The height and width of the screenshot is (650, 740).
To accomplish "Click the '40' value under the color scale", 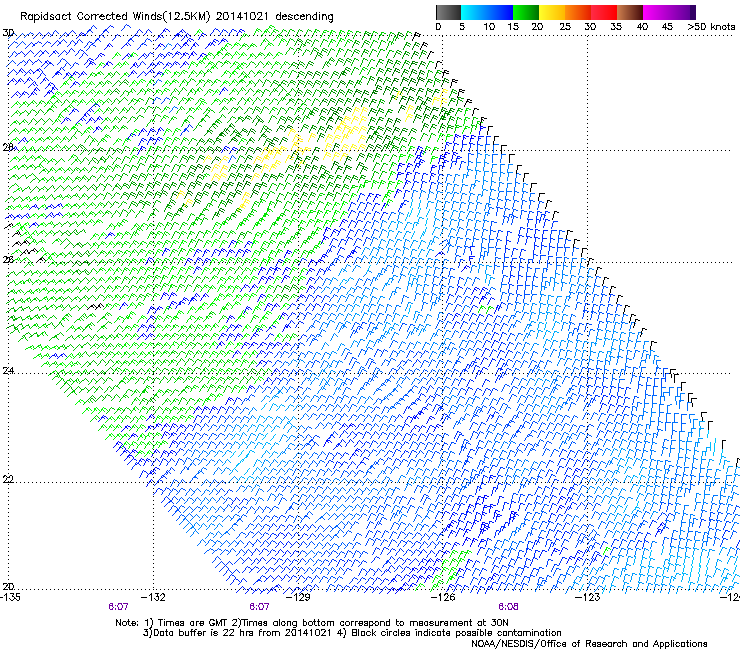I will (642, 27).
